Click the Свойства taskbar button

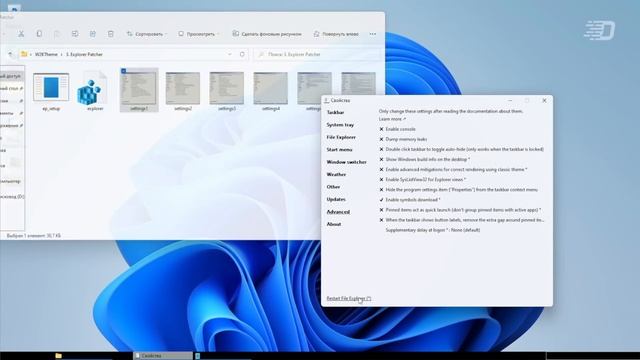tap(163, 356)
